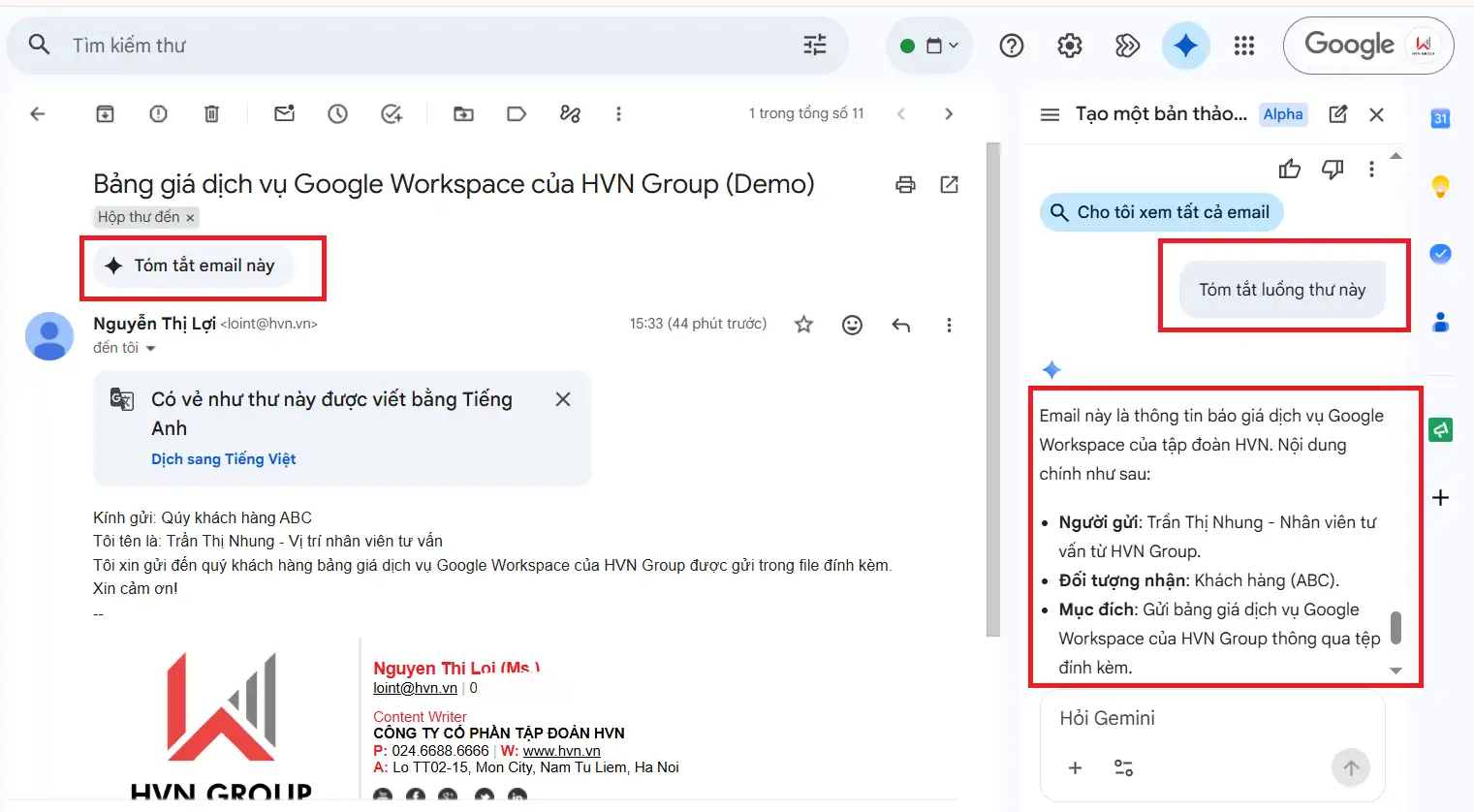
Task: Open the message's three-dot options menu
Action: [949, 325]
